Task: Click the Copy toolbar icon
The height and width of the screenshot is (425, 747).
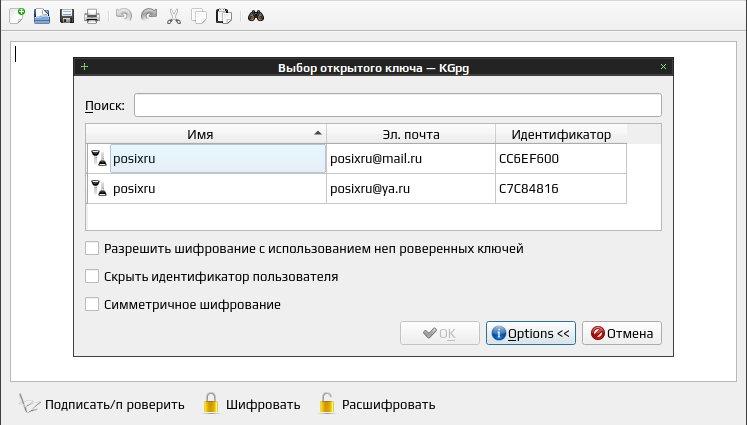Action: point(199,16)
